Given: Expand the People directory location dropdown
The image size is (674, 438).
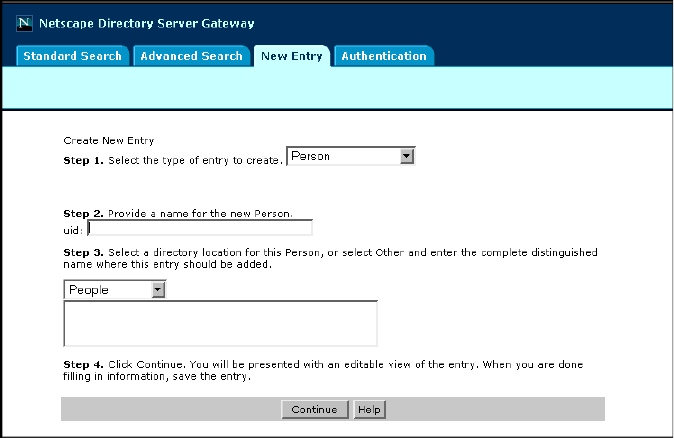Looking at the screenshot, I should click(114, 290).
